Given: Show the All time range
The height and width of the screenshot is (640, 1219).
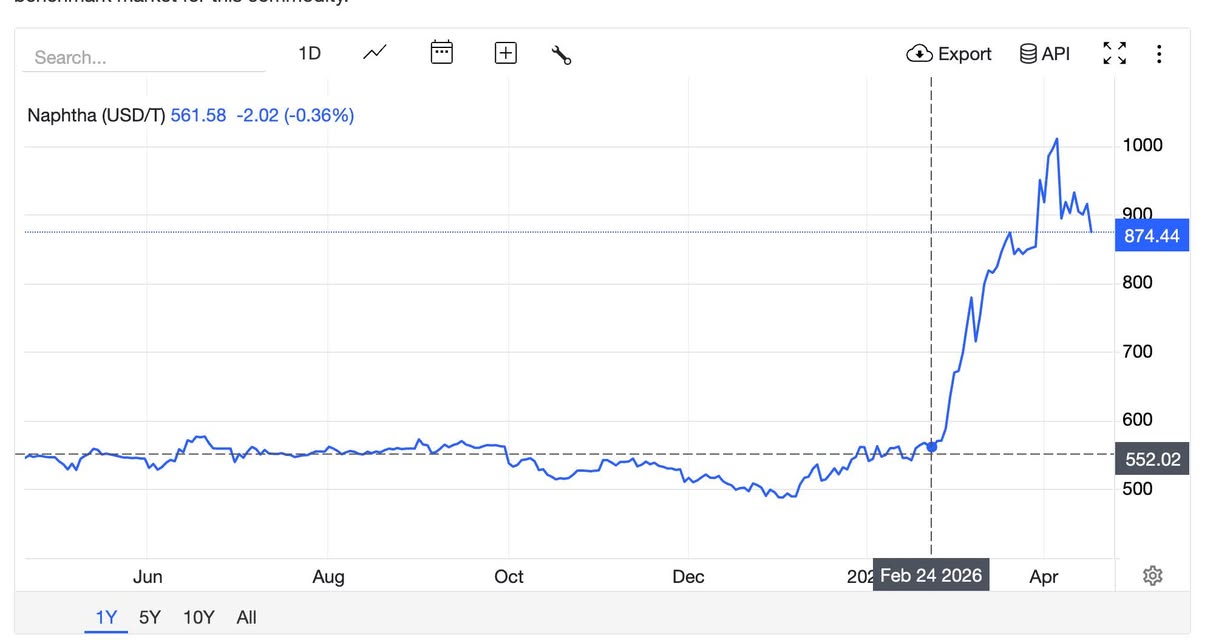Looking at the screenshot, I should 246,617.
